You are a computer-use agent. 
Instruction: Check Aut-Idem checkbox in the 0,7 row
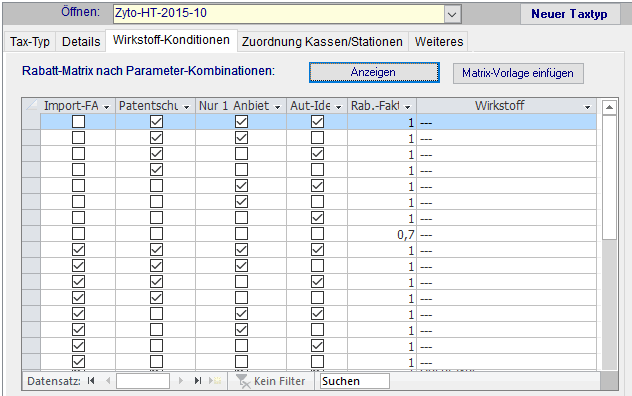tap(317, 233)
